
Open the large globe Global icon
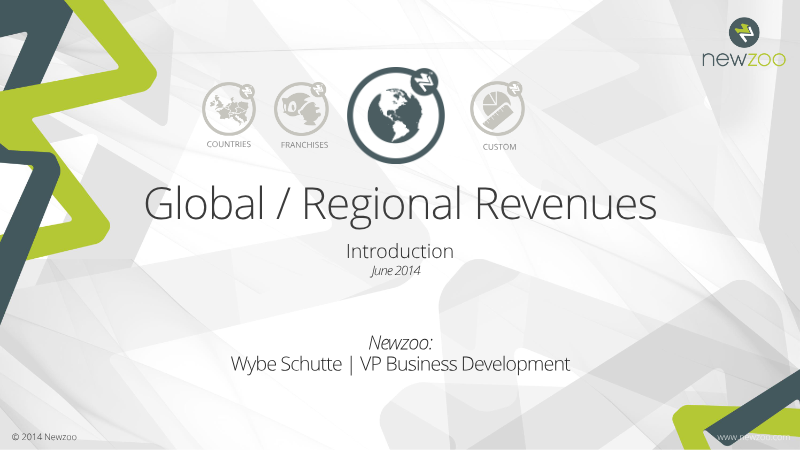click(x=396, y=115)
